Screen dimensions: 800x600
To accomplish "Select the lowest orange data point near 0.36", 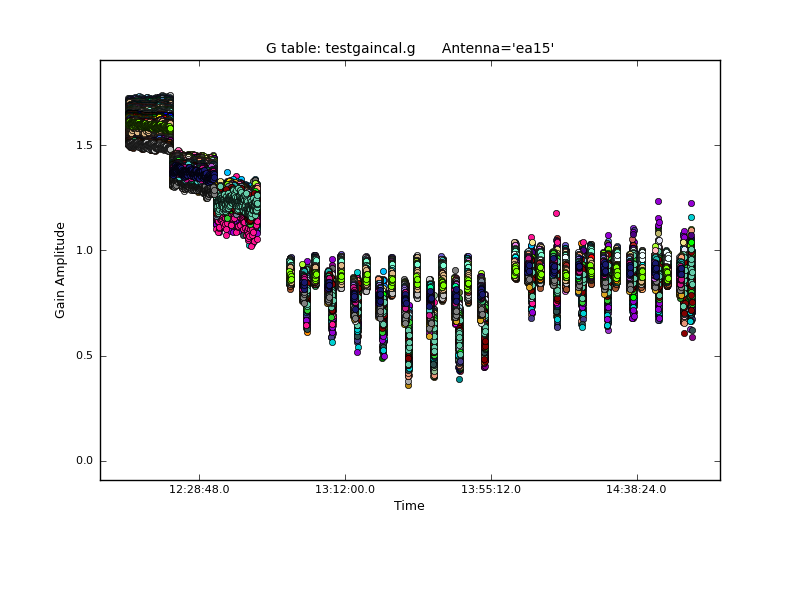I will coord(408,384).
